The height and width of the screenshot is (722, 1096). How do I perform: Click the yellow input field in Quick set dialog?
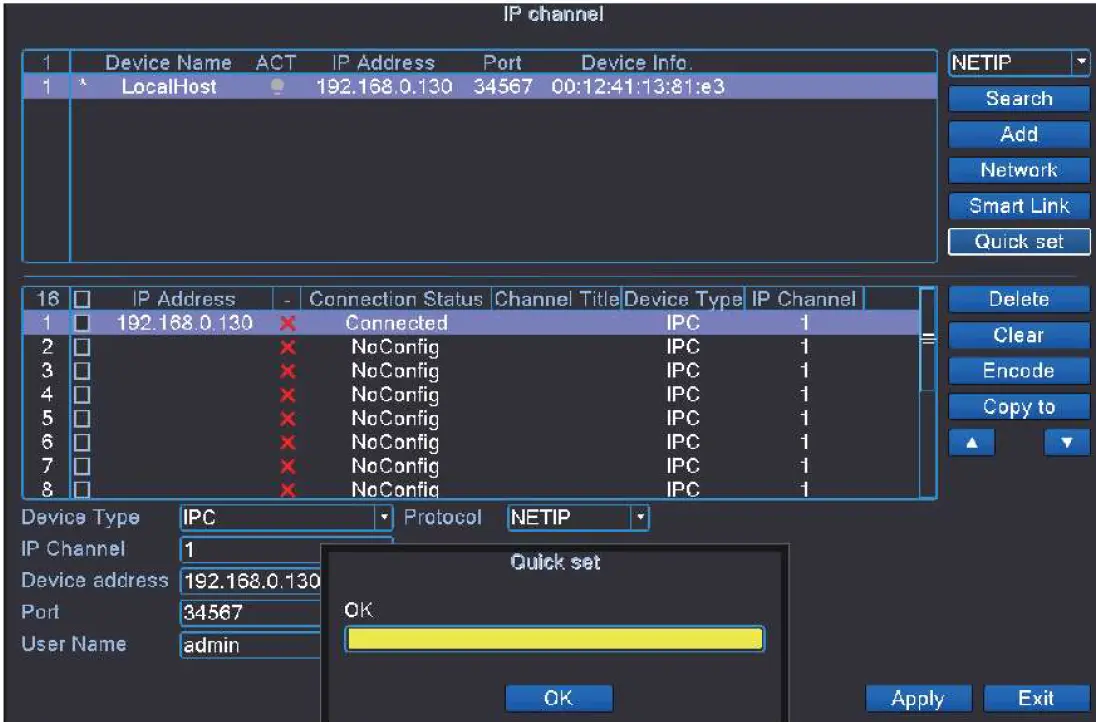[553, 638]
